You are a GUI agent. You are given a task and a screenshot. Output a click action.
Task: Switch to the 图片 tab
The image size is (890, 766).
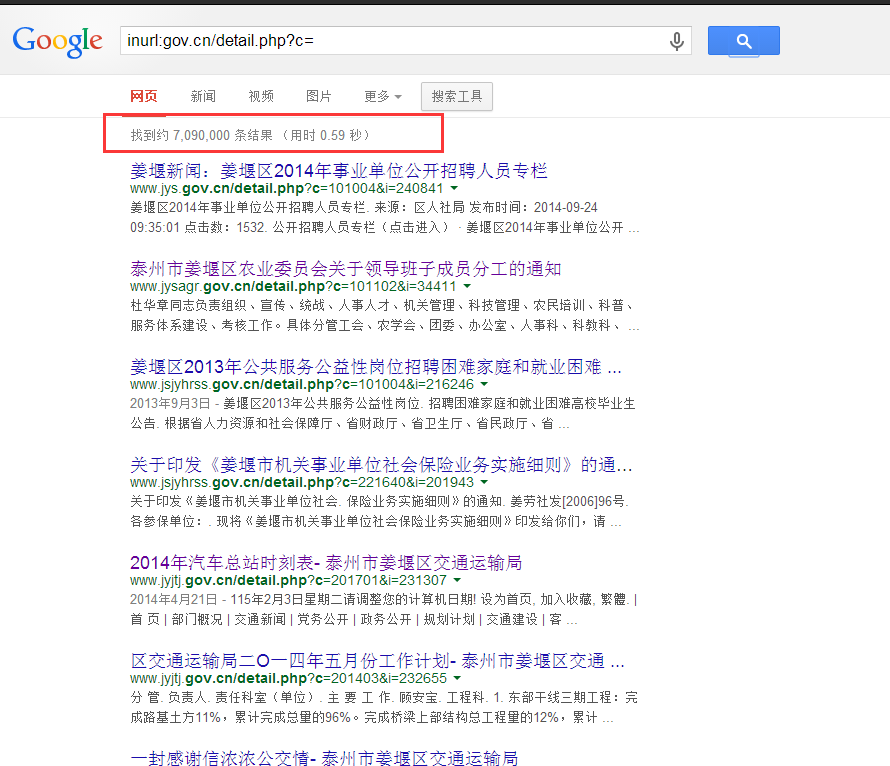pyautogui.click(x=318, y=96)
